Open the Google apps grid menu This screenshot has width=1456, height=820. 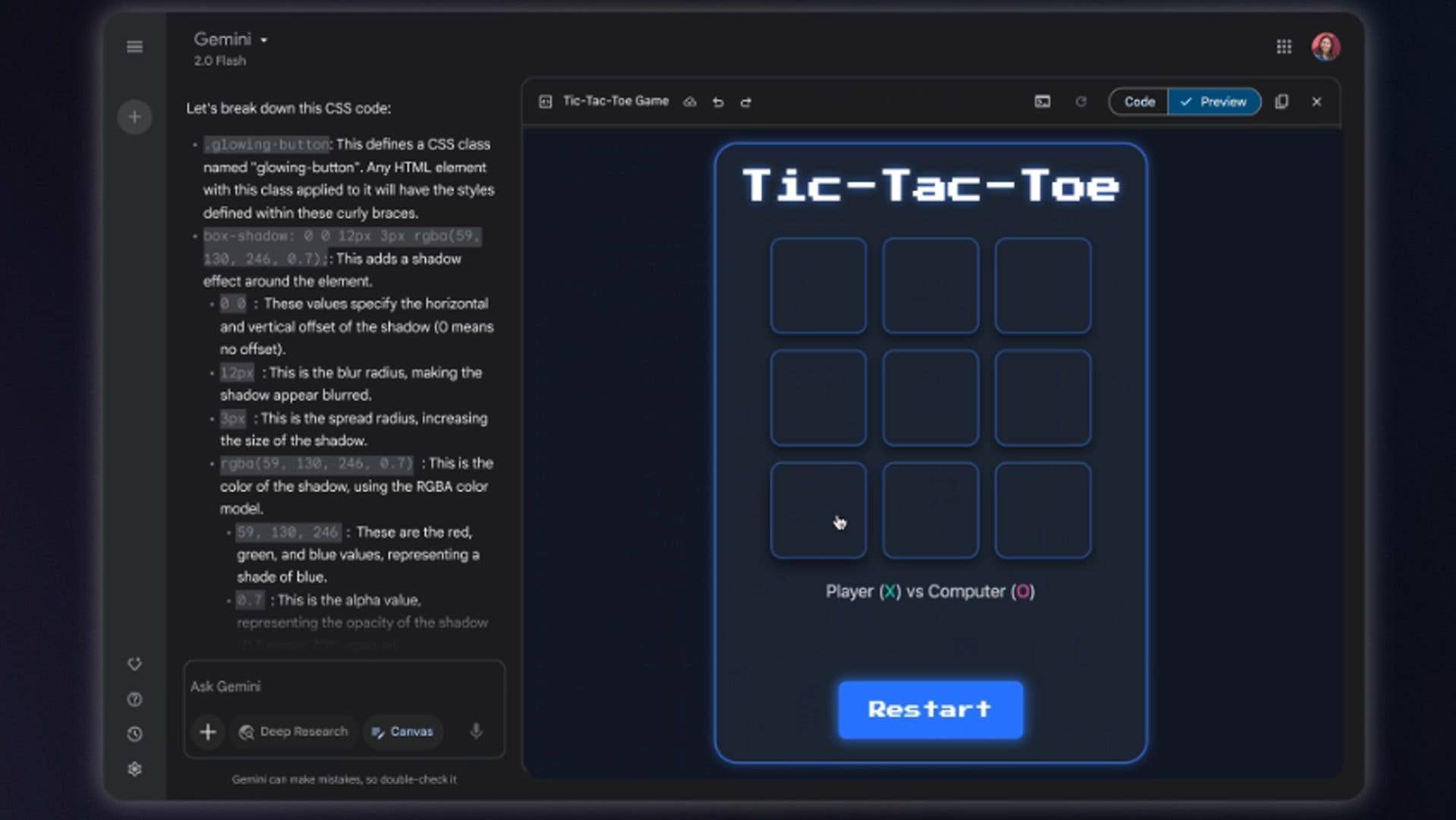click(x=1284, y=46)
